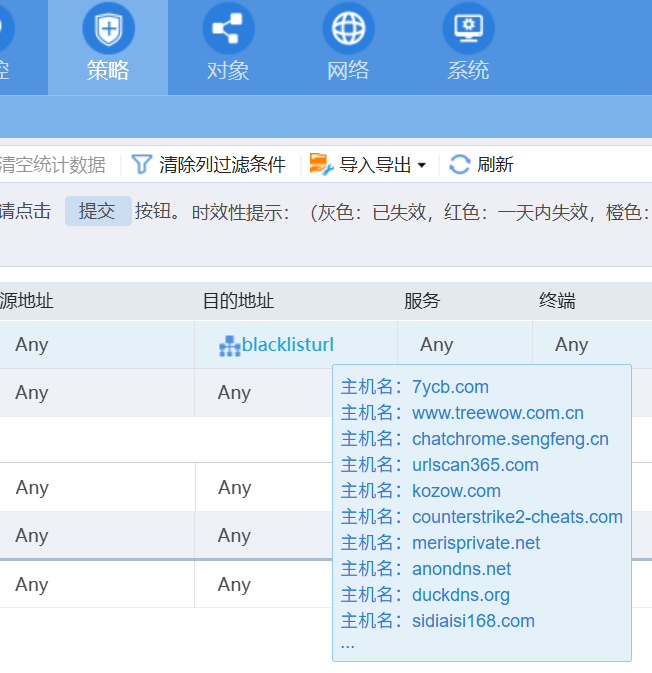Click the 服务 column header
The height and width of the screenshot is (673, 652).
click(422, 301)
